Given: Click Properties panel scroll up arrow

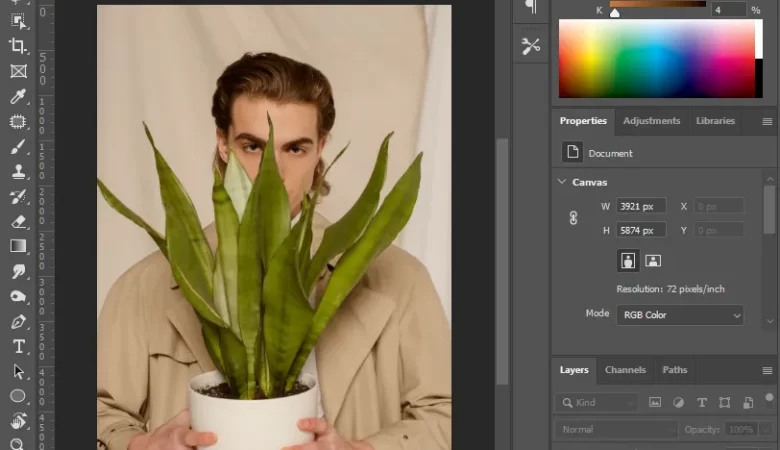Looking at the screenshot, I should click(x=770, y=179).
